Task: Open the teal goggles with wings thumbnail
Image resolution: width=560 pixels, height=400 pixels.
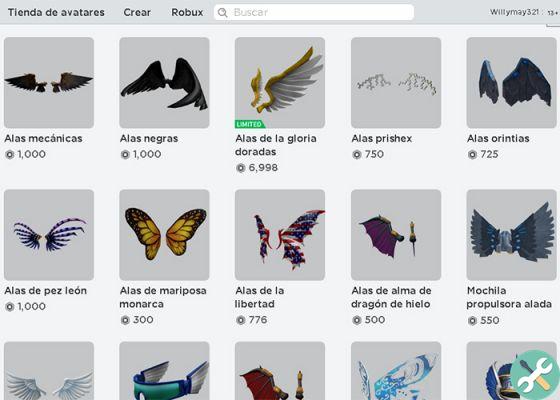Action: (x=164, y=371)
